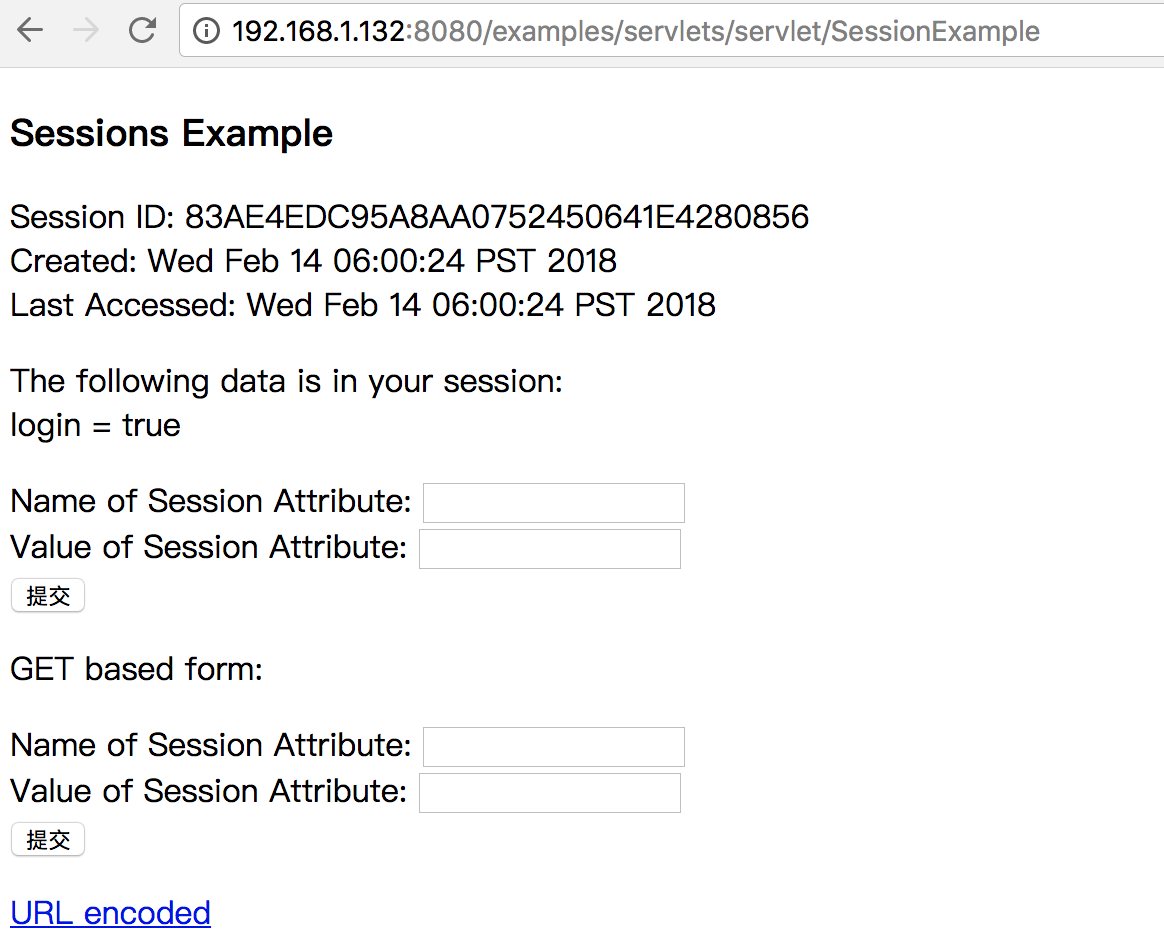Open the site information icon in address bar
Screen dimensions: 1164x936
[206, 32]
